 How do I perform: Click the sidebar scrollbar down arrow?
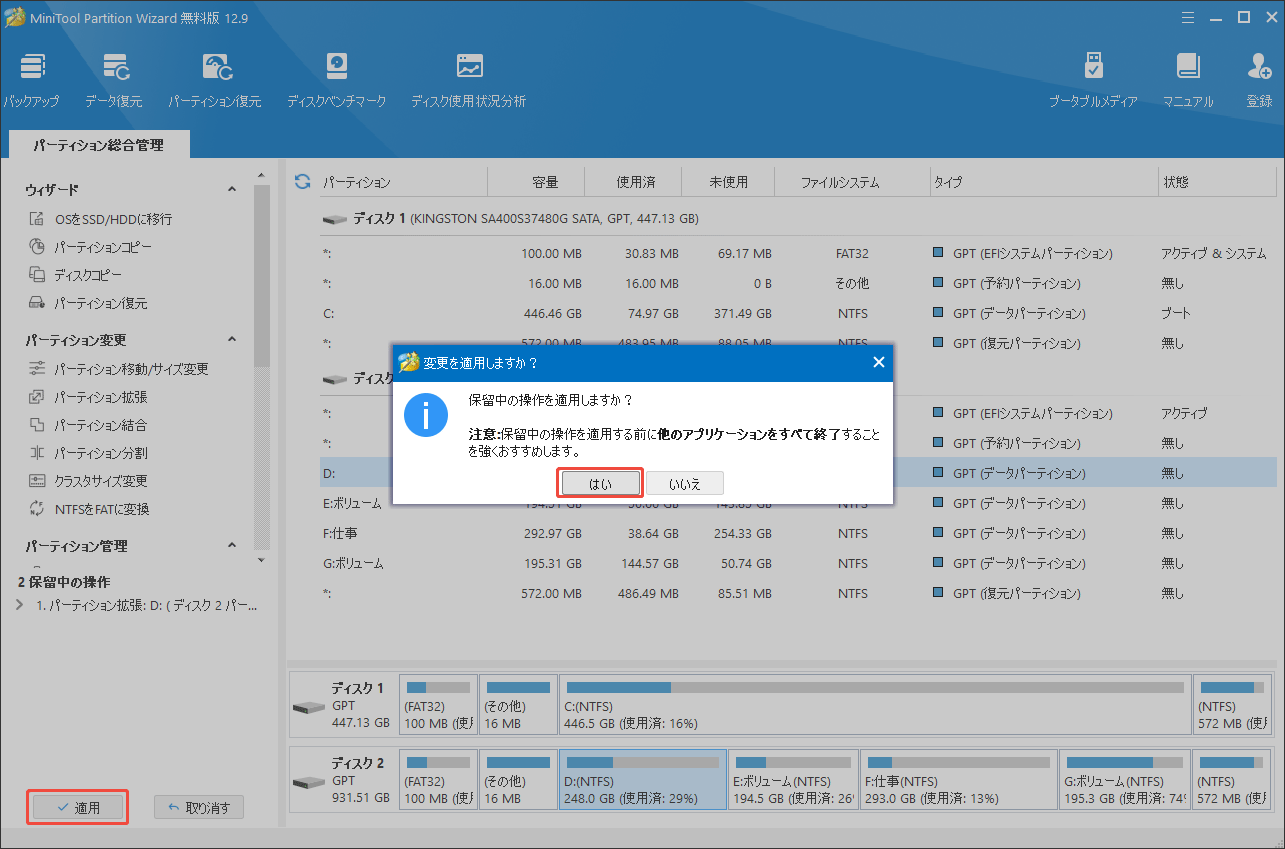261,559
